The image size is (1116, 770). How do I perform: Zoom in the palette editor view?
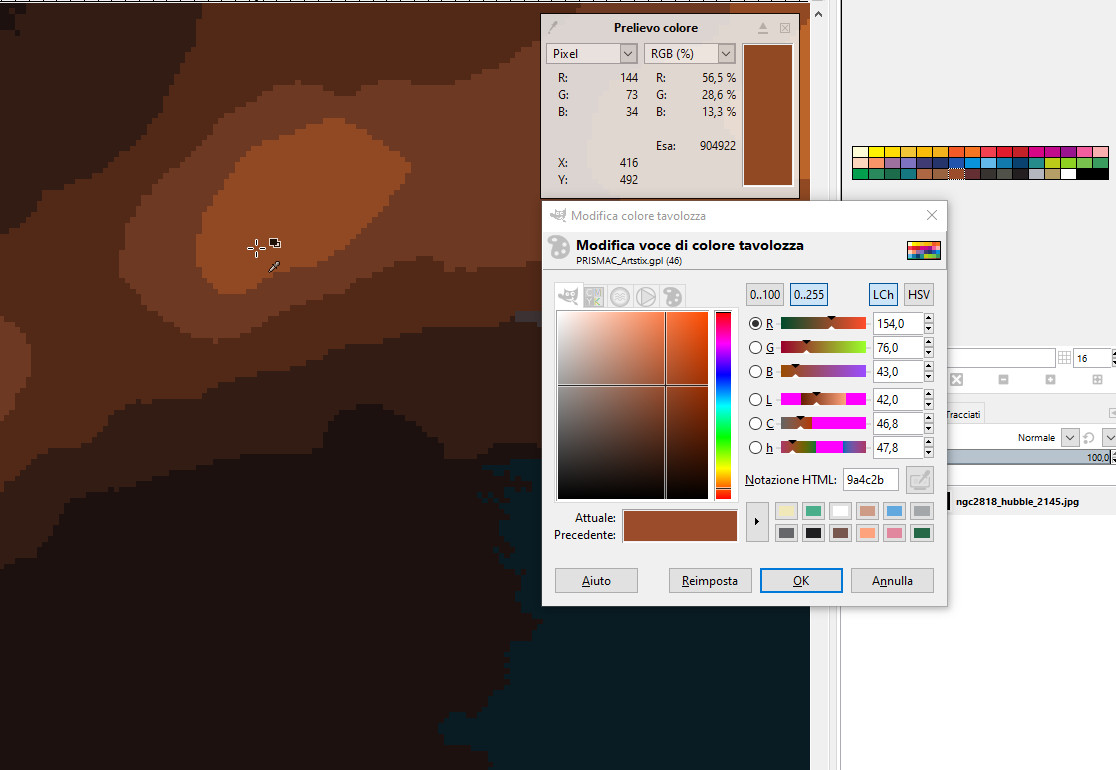[1051, 379]
